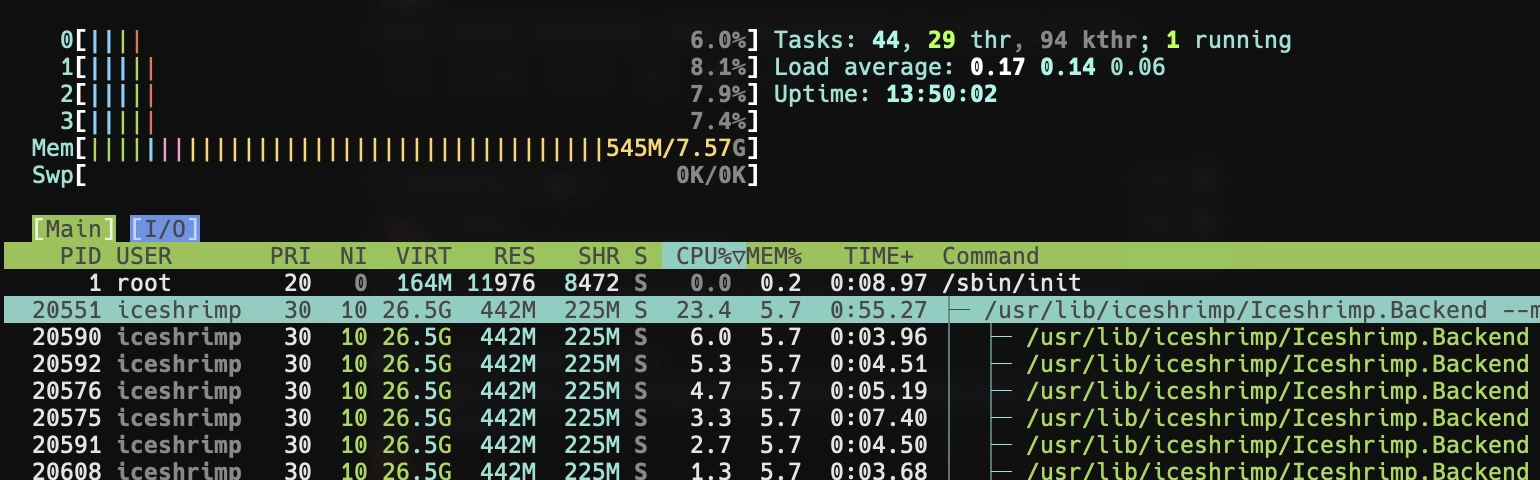1540x480 pixels.
Task: Click the 0:07.40 TIME+ value
Action: pyautogui.click(x=879, y=418)
